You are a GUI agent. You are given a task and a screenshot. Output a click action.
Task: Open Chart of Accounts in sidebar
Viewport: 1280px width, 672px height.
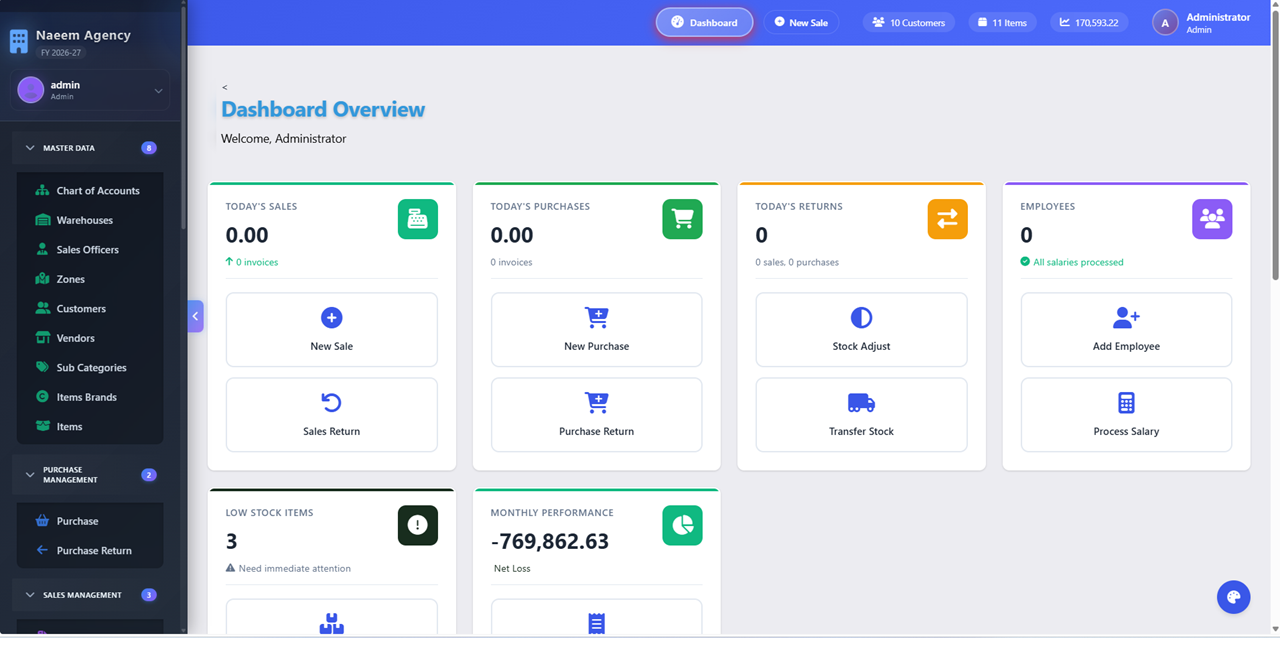97,191
